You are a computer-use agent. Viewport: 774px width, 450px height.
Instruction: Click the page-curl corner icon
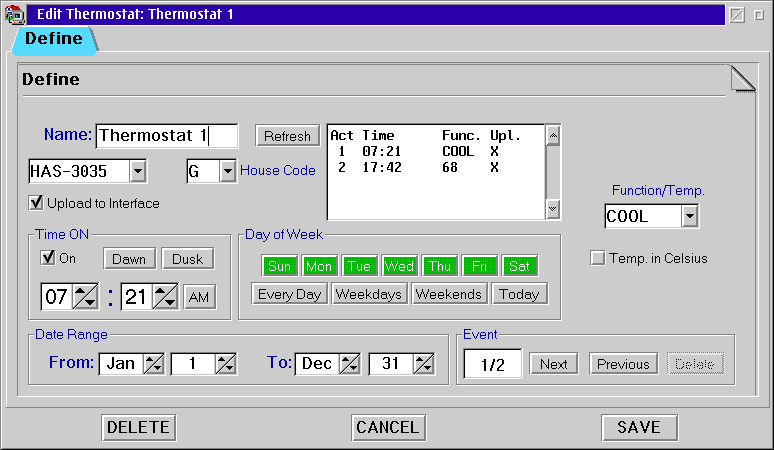pyautogui.click(x=742, y=79)
